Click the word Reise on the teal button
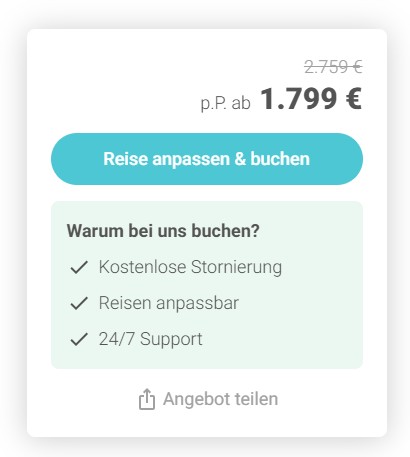 [x=125, y=159]
